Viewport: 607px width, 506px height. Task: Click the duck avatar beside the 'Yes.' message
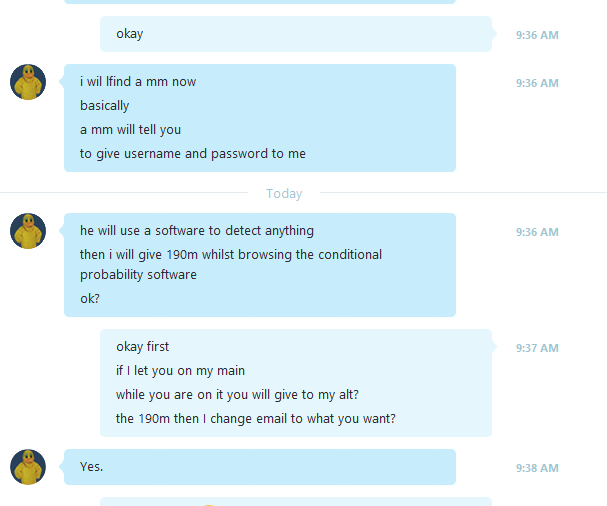coord(28,467)
